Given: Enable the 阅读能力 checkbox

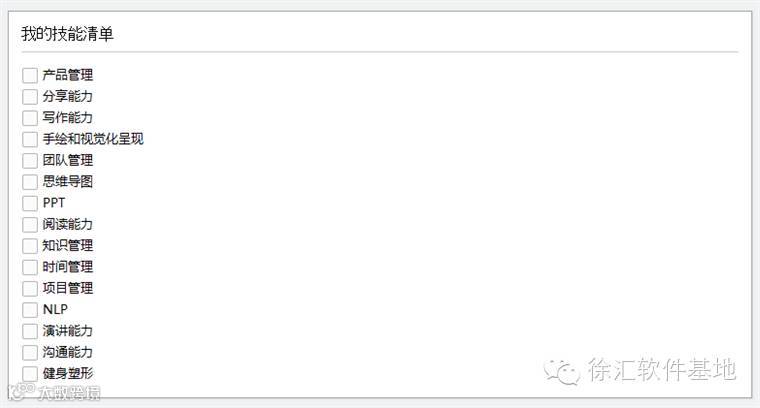Looking at the screenshot, I should pyautogui.click(x=29, y=224).
